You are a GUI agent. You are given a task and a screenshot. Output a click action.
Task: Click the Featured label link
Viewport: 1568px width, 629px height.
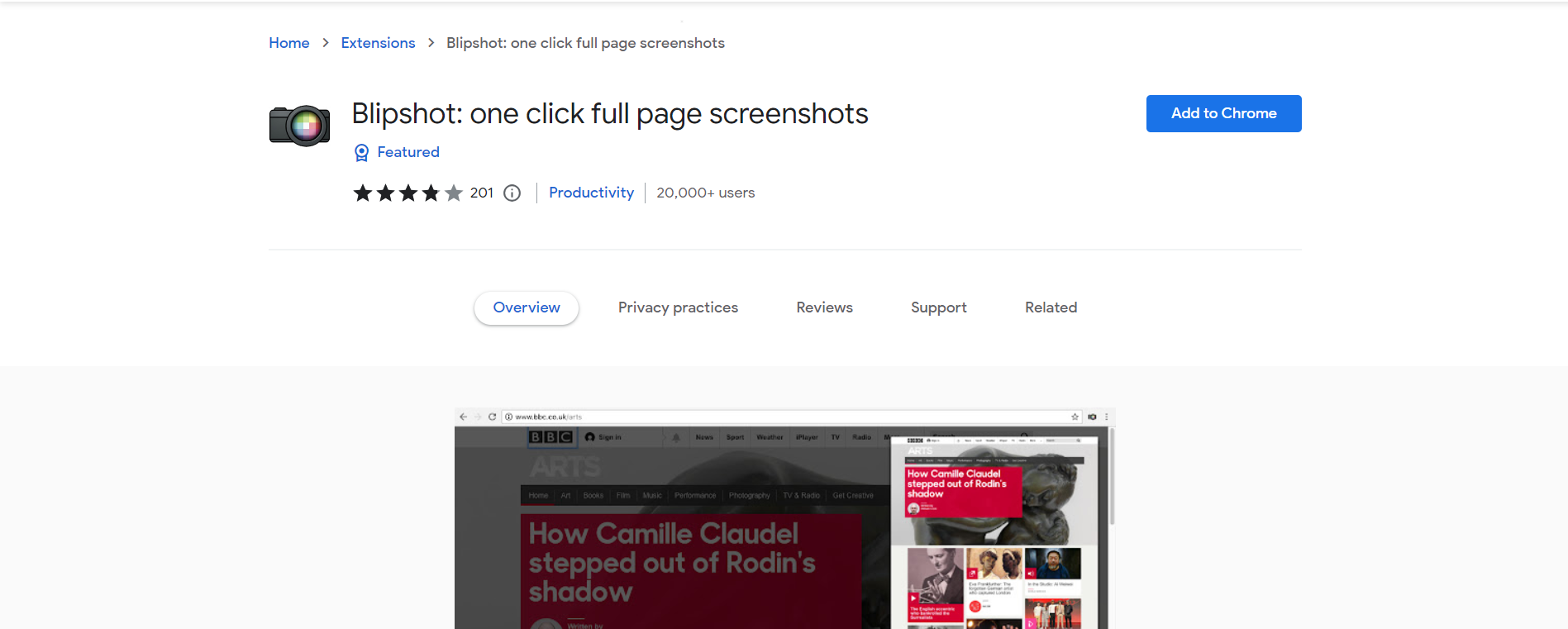[x=408, y=152]
